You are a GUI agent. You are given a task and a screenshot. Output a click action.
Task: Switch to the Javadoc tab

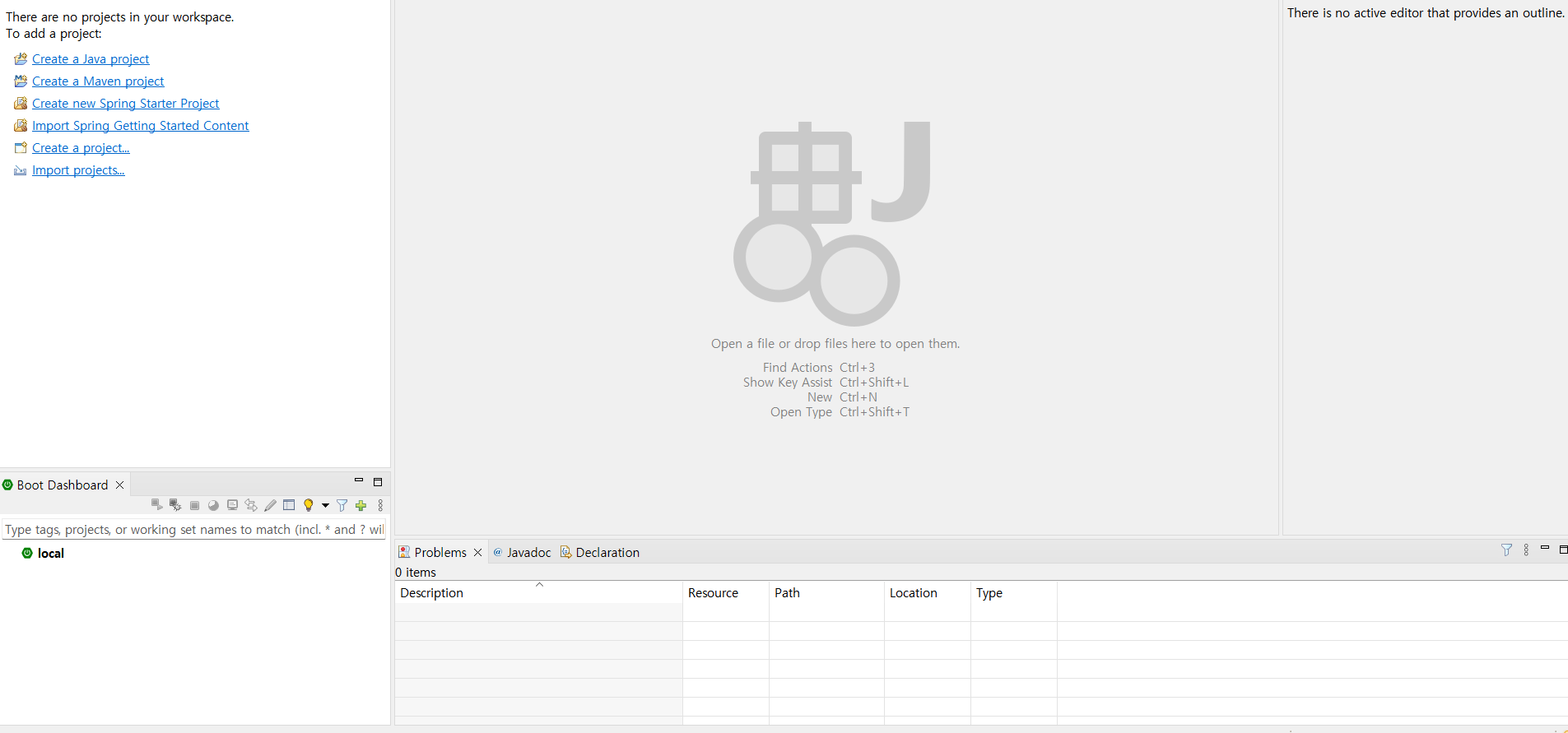522,552
